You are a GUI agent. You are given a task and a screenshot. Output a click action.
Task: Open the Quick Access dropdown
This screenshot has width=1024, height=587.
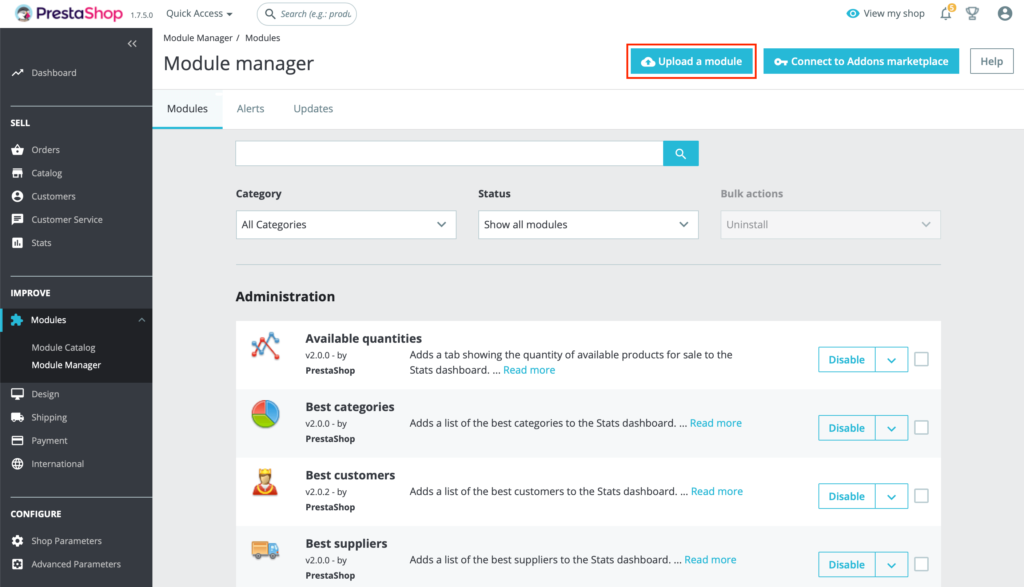(199, 14)
